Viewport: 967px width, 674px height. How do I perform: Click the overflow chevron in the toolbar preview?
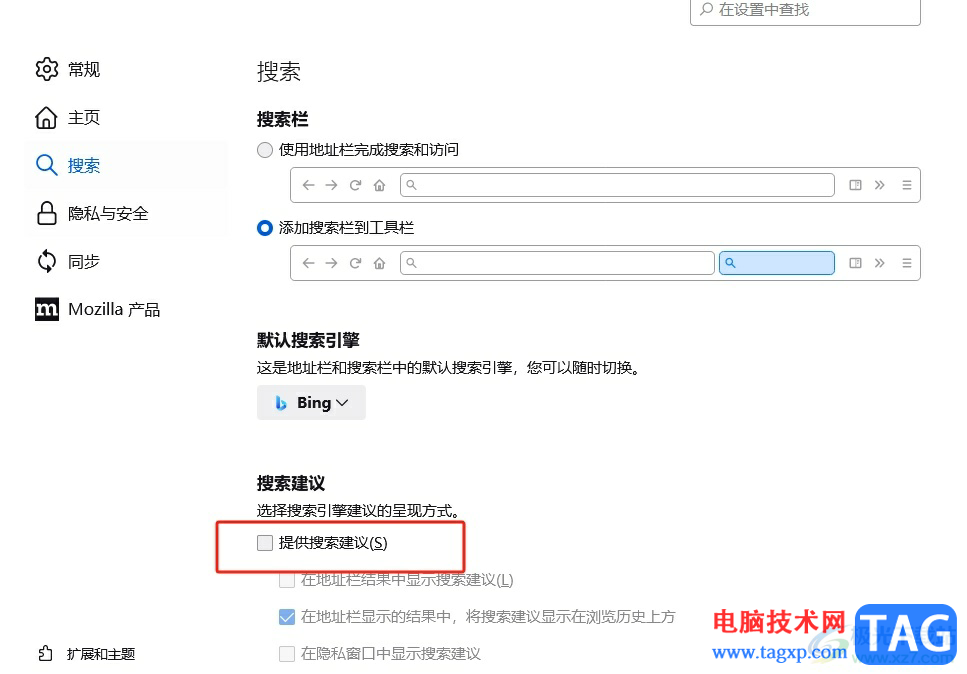[881, 184]
